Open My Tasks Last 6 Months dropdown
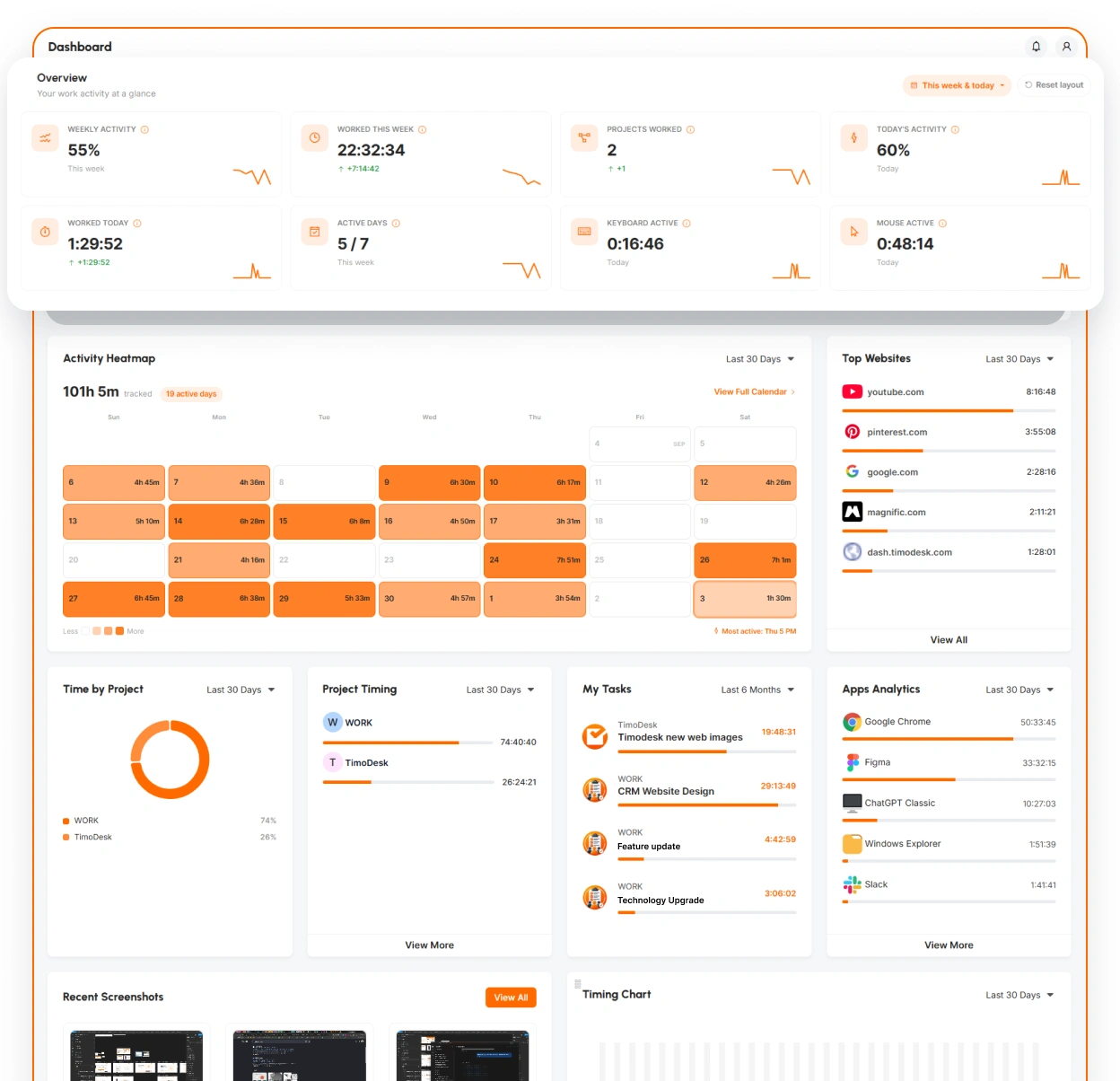The width and height of the screenshot is (1120, 1081). click(x=757, y=690)
